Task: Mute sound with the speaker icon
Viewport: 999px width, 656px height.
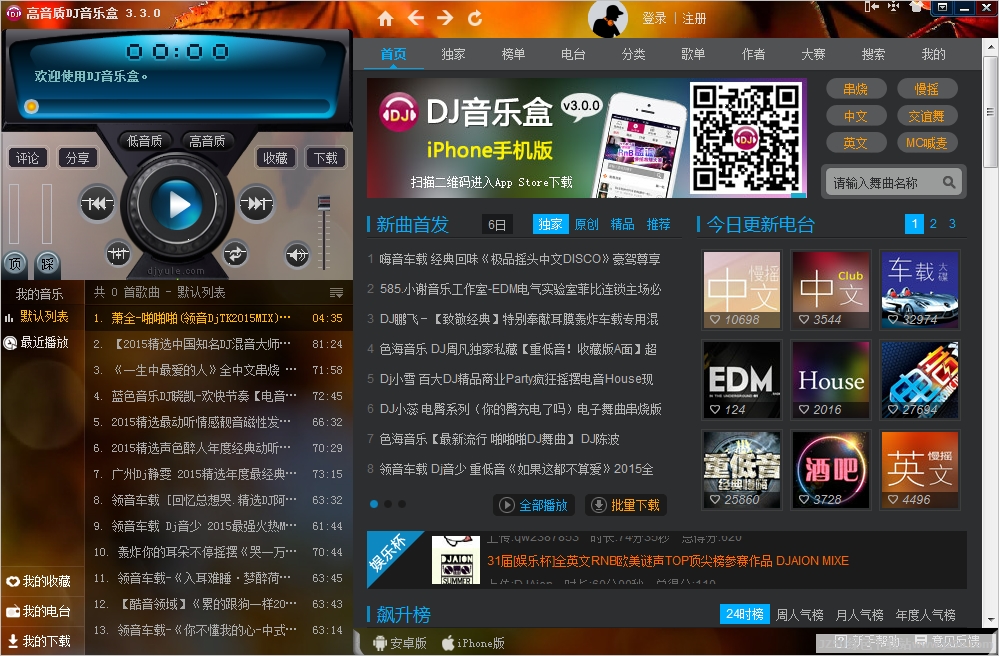Action: [297, 255]
